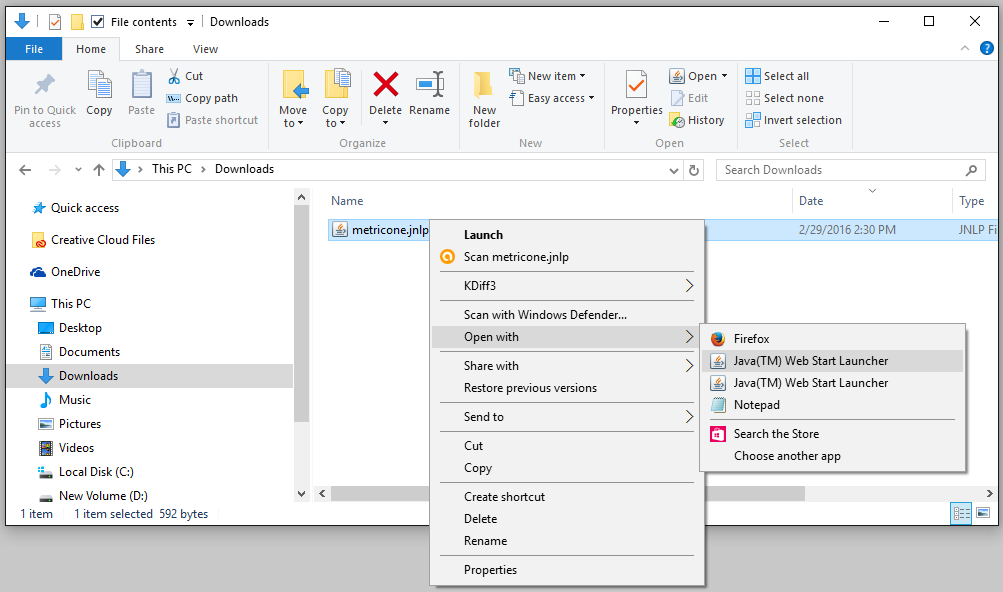Click the Select none button
Screen dimensions: 1003x592
785,98
